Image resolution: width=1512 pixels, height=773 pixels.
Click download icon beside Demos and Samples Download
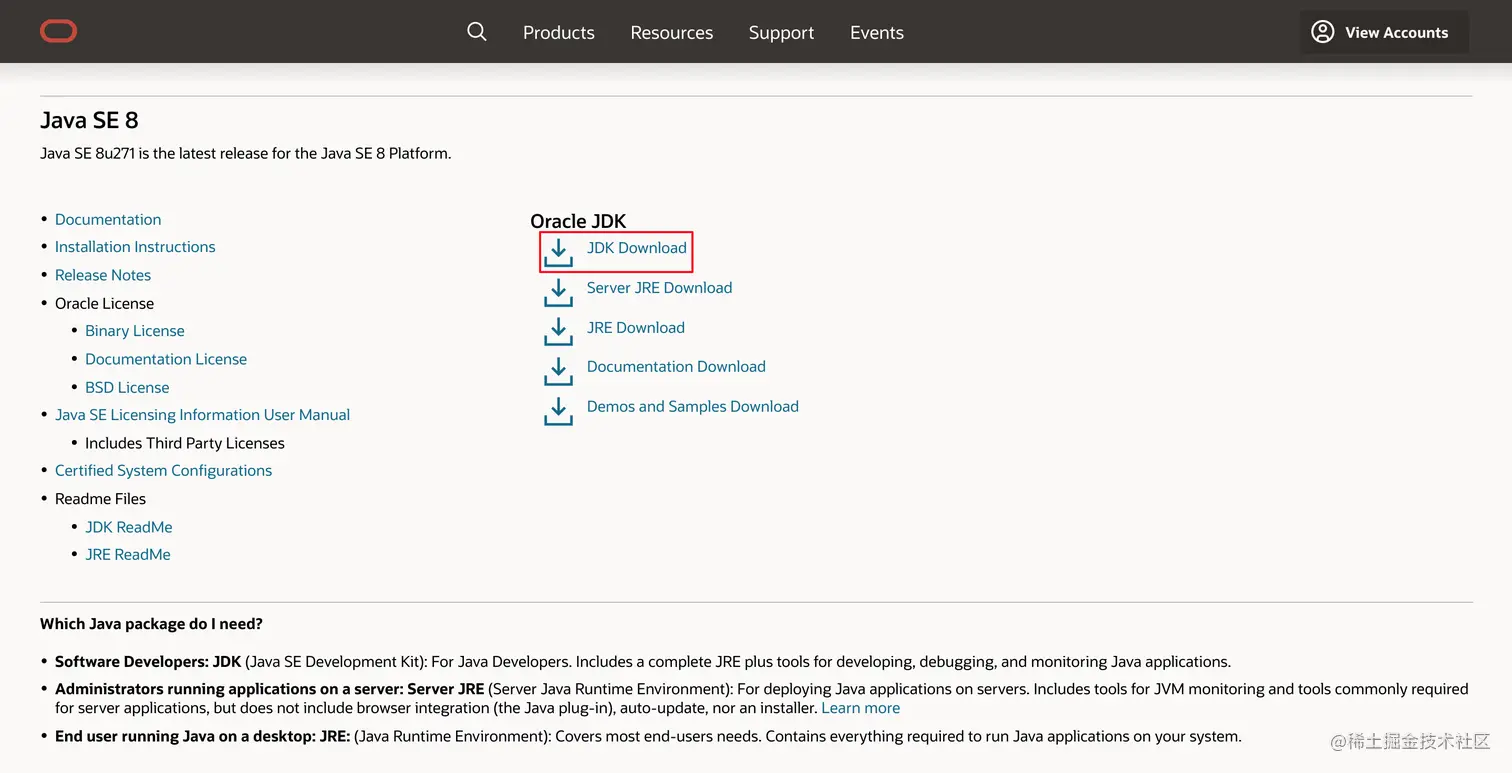click(558, 411)
